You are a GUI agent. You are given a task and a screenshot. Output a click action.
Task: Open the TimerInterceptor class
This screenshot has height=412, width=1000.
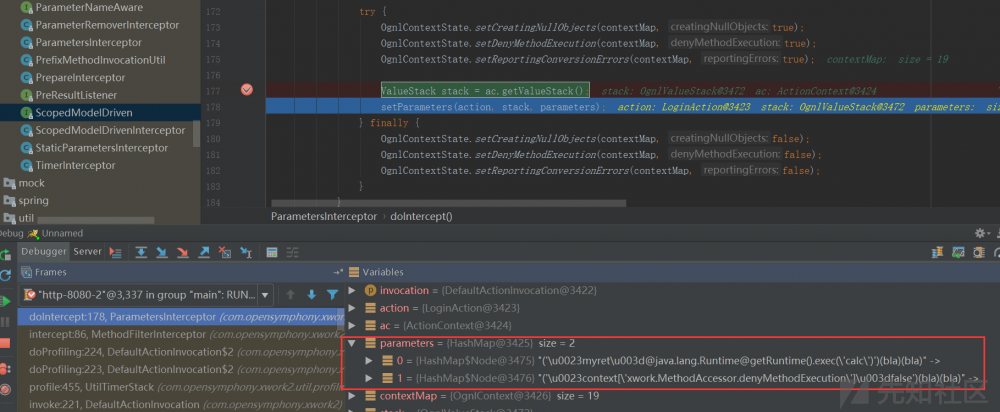(x=75, y=165)
